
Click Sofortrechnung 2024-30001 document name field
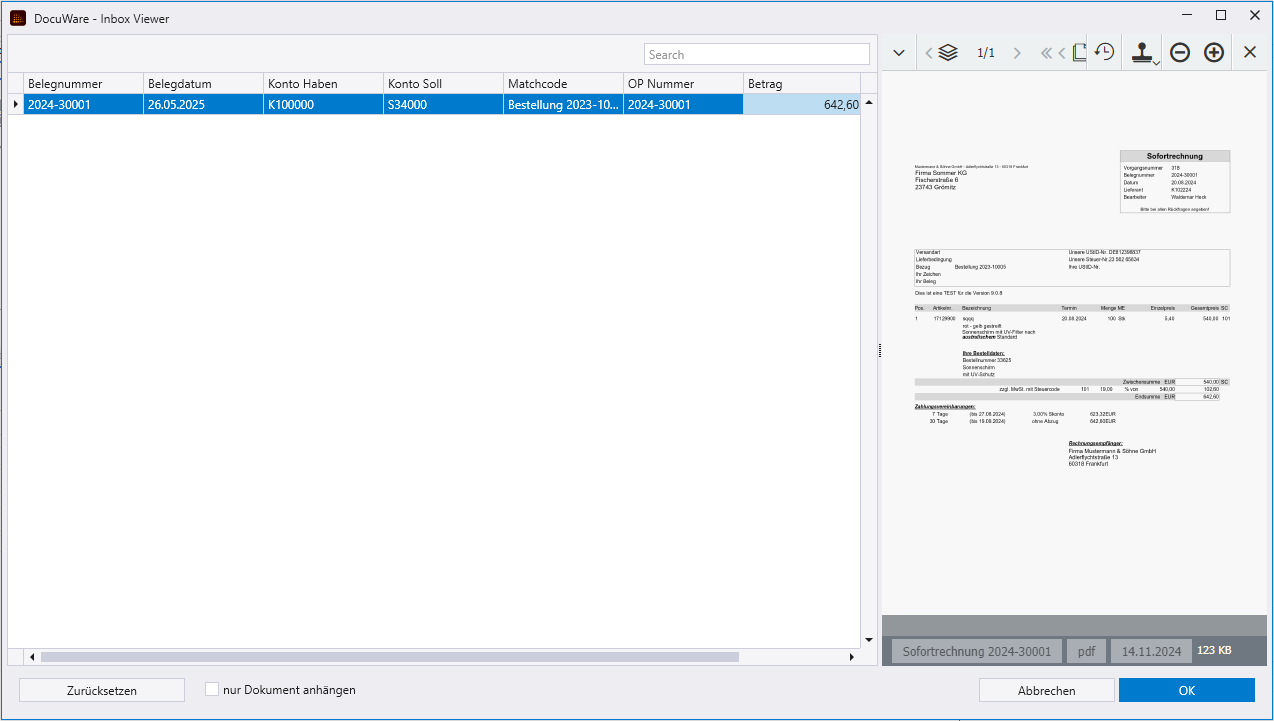point(977,651)
